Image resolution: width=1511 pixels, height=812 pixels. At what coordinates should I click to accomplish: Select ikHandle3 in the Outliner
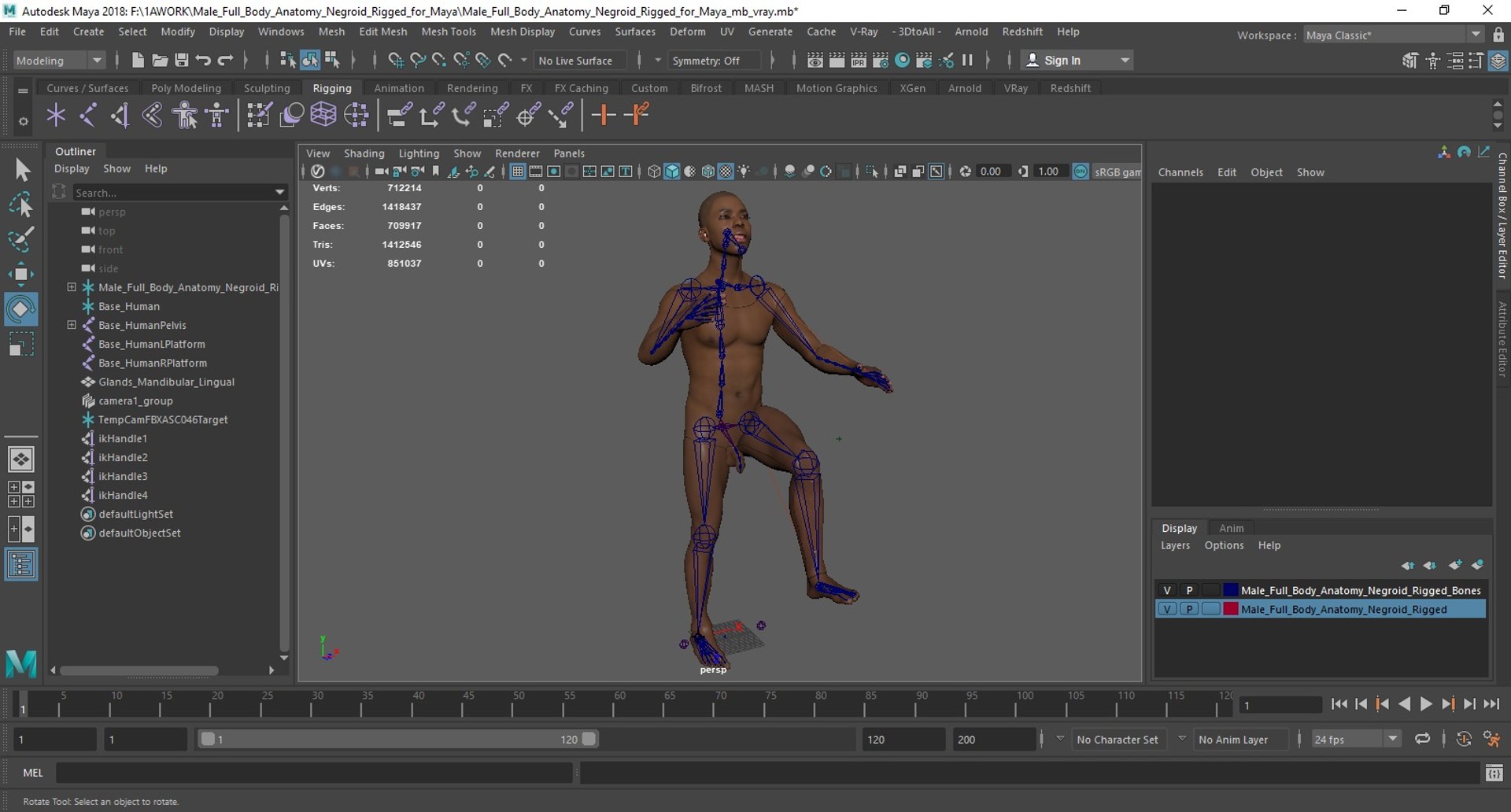[123, 476]
